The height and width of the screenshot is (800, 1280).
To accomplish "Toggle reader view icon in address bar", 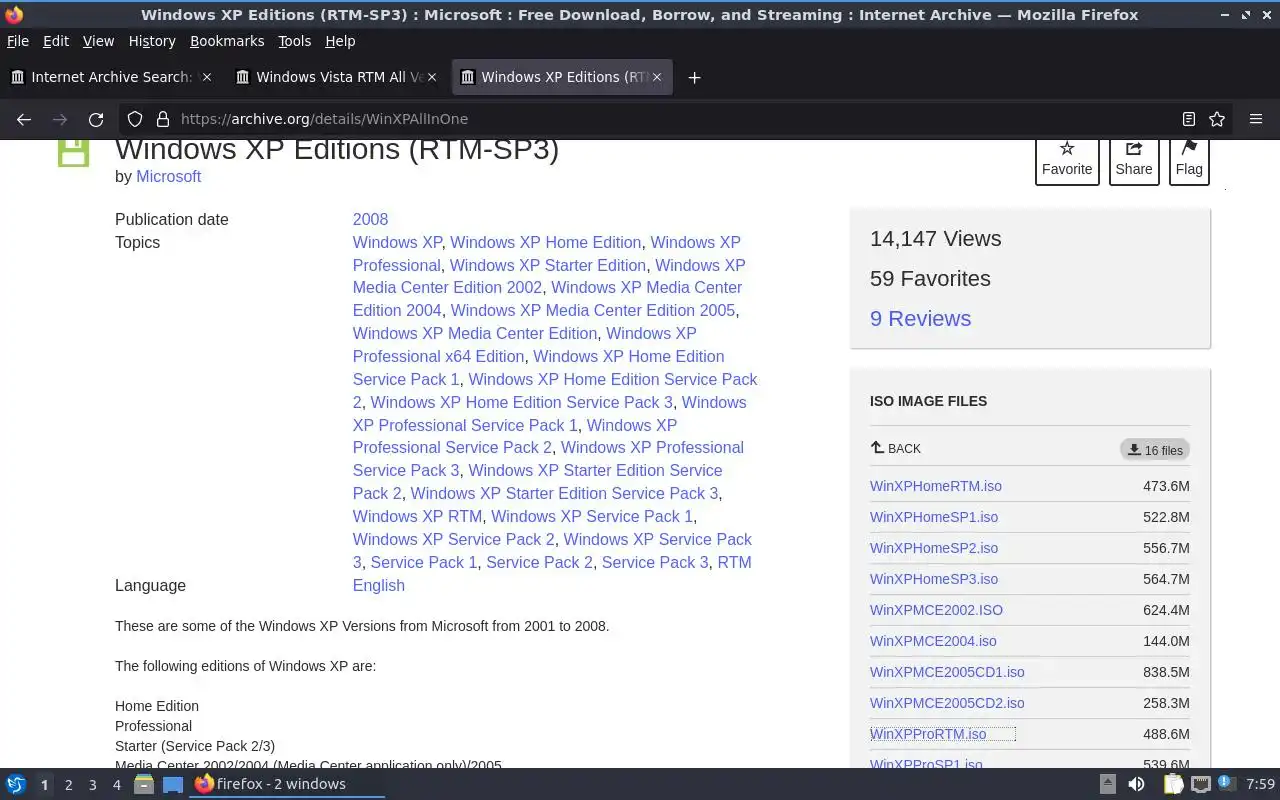I will (x=1188, y=119).
